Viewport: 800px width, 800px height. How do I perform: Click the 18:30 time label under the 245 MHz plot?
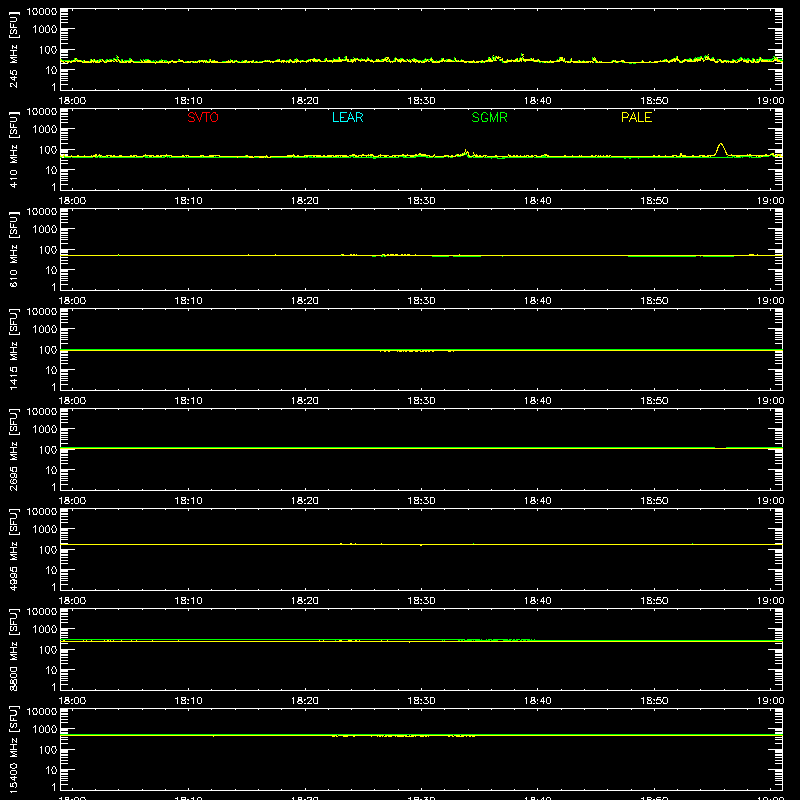(421, 101)
